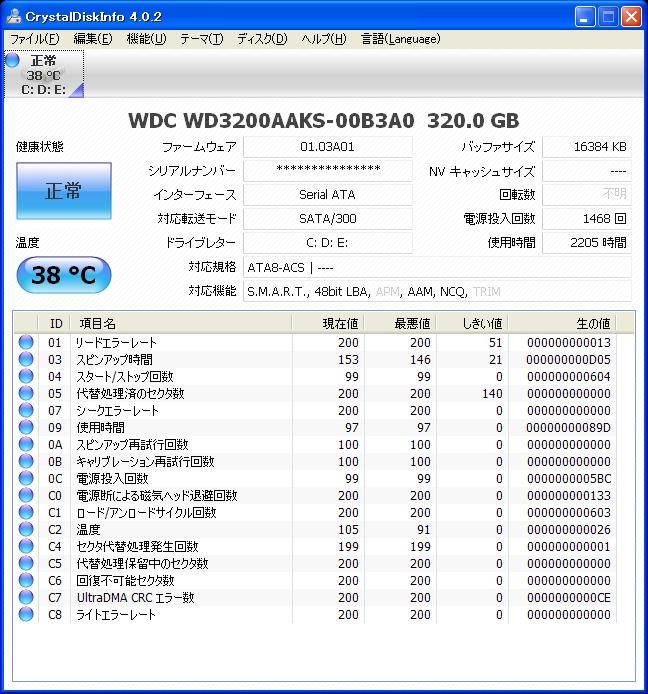Click status orb for attribute C4 セクタ代替処理発生回数
The image size is (648, 694).
[26, 546]
